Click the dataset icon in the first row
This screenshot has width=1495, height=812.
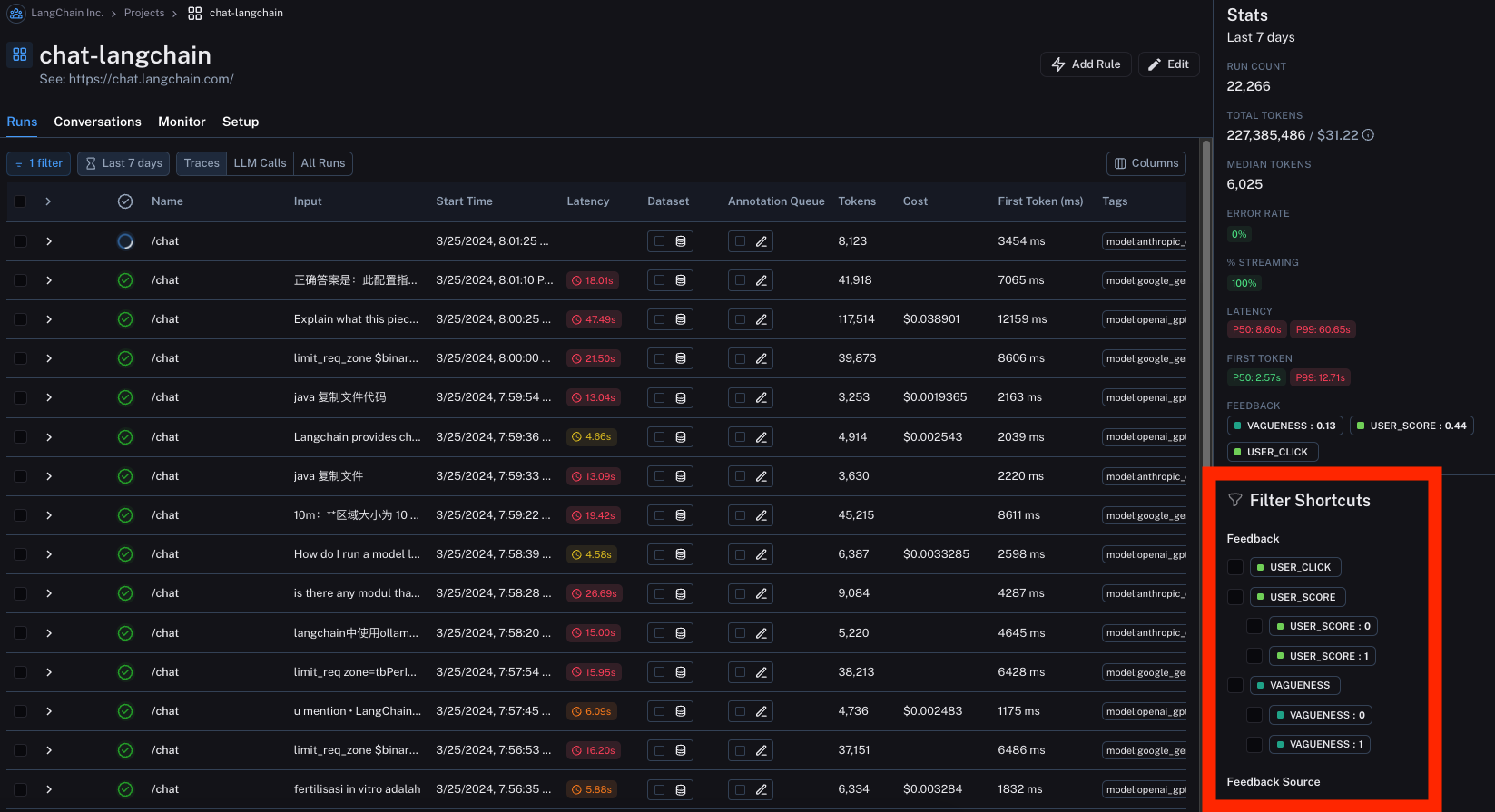681,241
